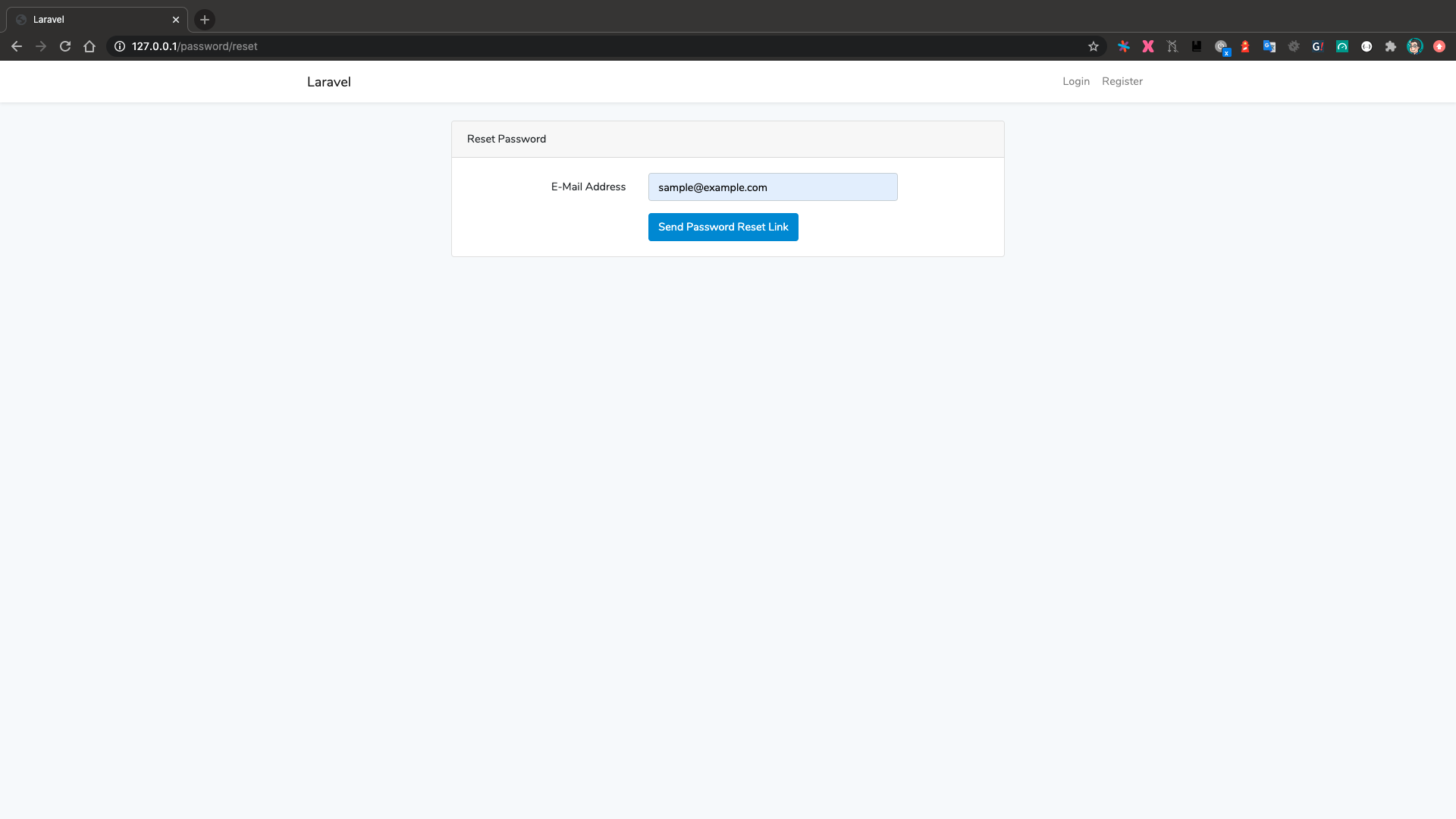The width and height of the screenshot is (1456, 819).
Task: Go to the Login page
Action: [1075, 81]
